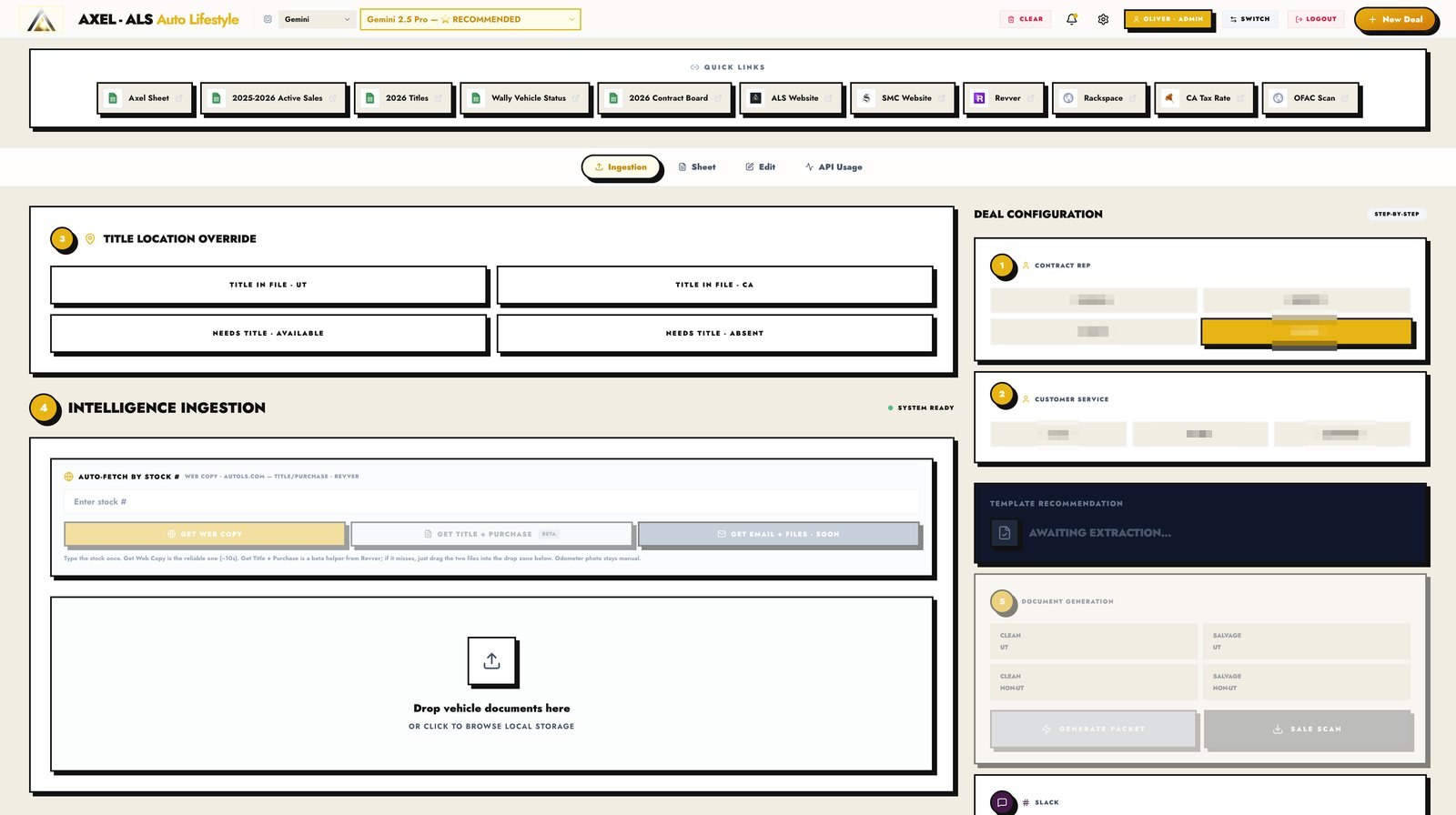Select the highlighted yellow contract rep
The image size is (1456, 815).
1306,331
